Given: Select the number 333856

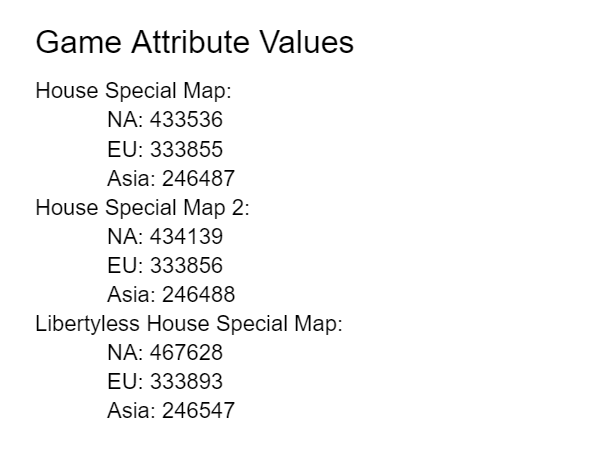Looking at the screenshot, I should click(x=186, y=266).
